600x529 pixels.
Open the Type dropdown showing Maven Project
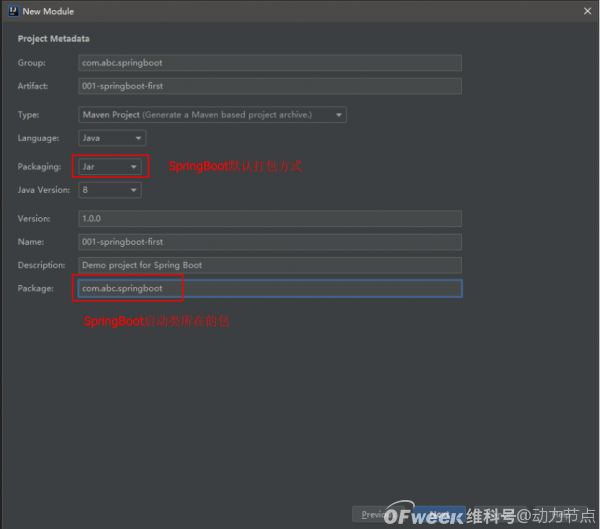coord(212,115)
